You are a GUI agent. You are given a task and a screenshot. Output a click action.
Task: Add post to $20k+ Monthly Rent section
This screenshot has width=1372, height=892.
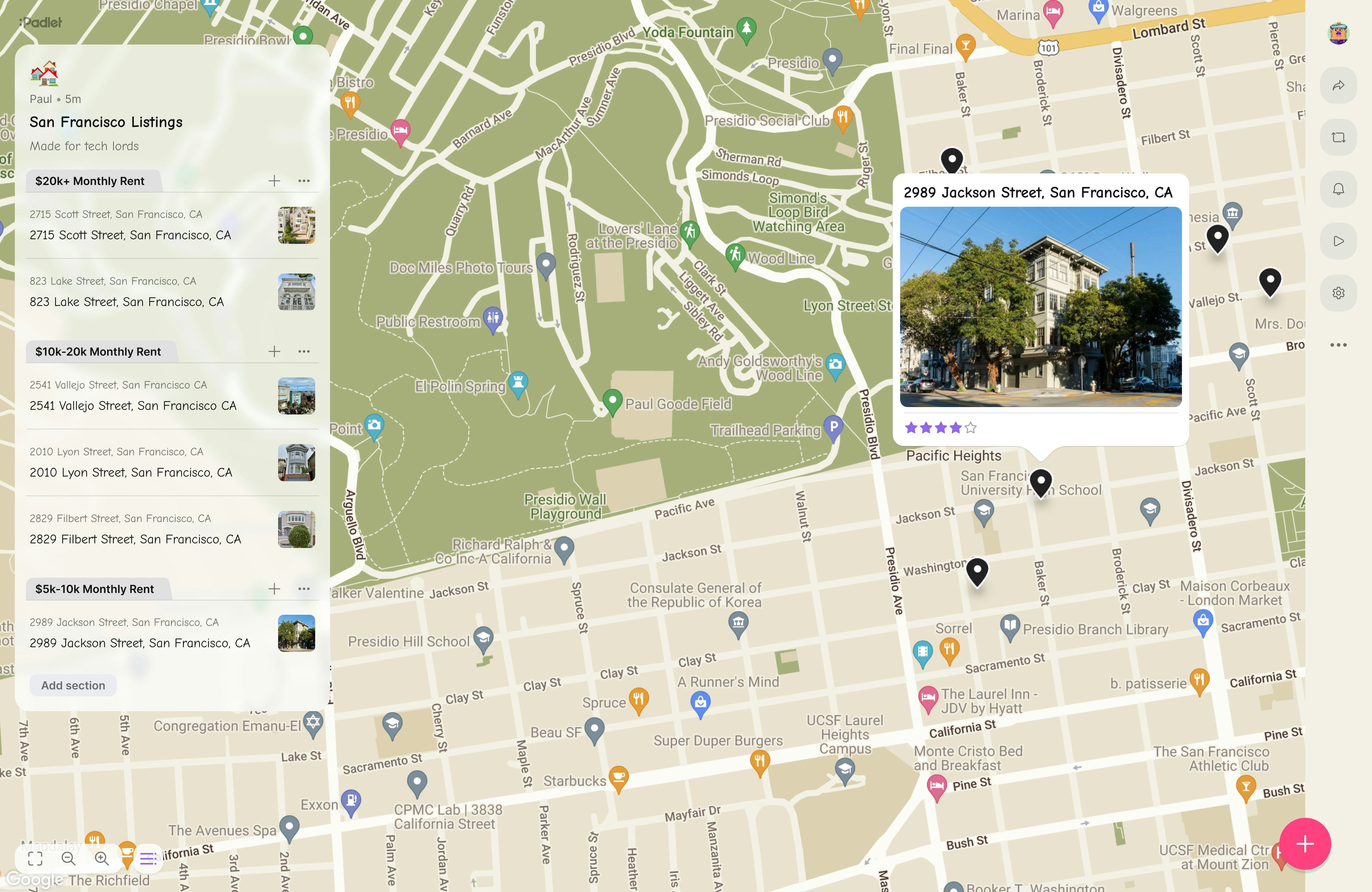click(274, 181)
